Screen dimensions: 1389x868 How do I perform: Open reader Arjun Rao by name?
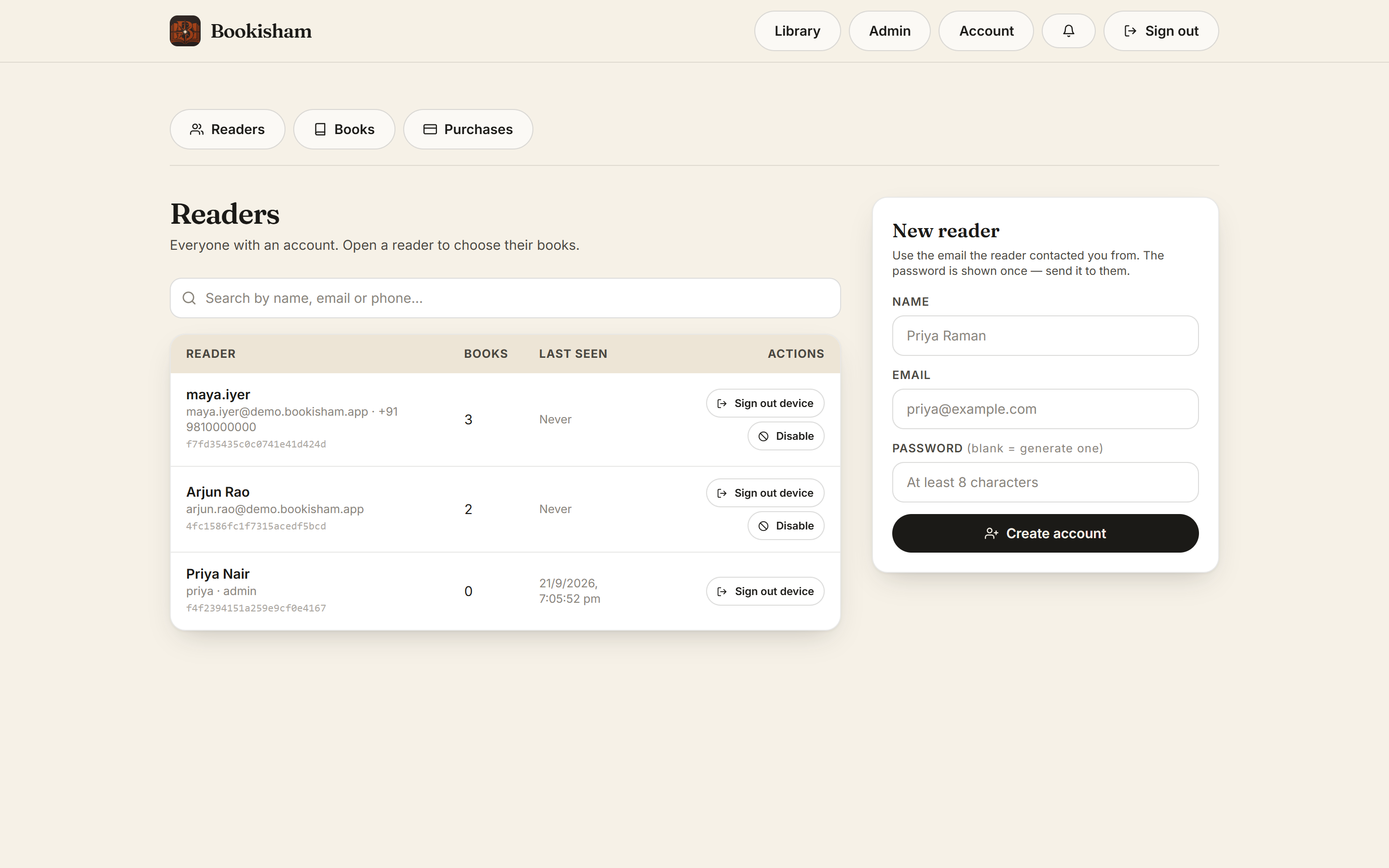(218, 492)
